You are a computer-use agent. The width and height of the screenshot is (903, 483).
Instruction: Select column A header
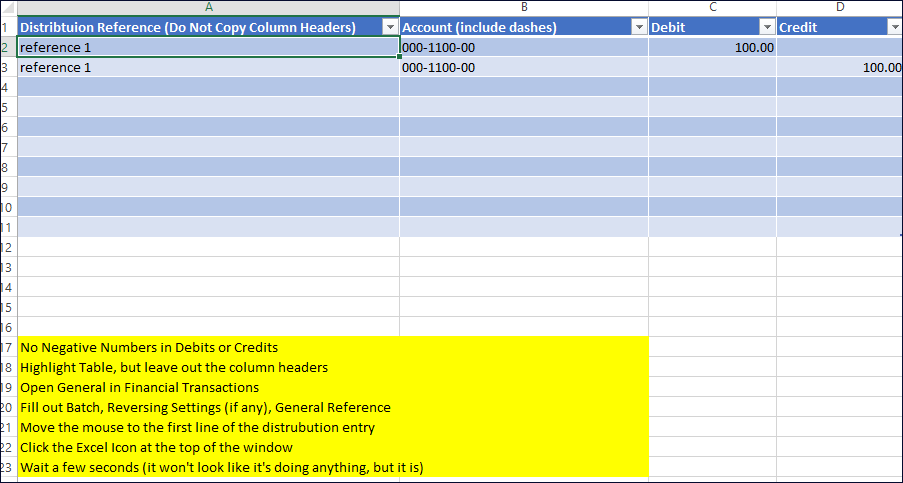coord(208,7)
